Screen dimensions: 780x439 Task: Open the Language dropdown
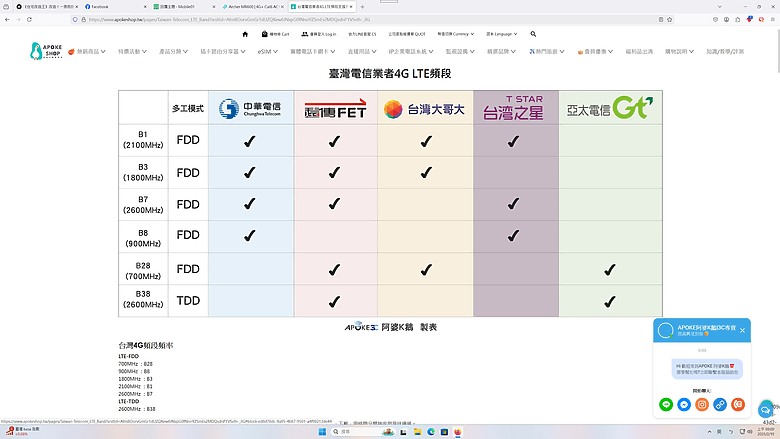pos(502,34)
